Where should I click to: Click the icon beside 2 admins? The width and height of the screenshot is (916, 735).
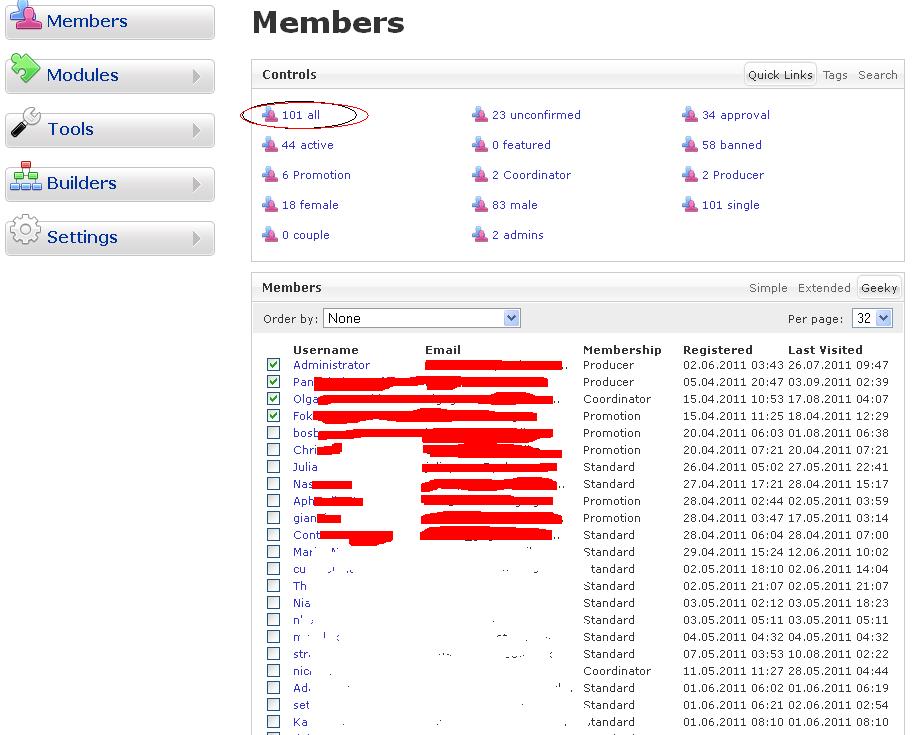point(480,235)
